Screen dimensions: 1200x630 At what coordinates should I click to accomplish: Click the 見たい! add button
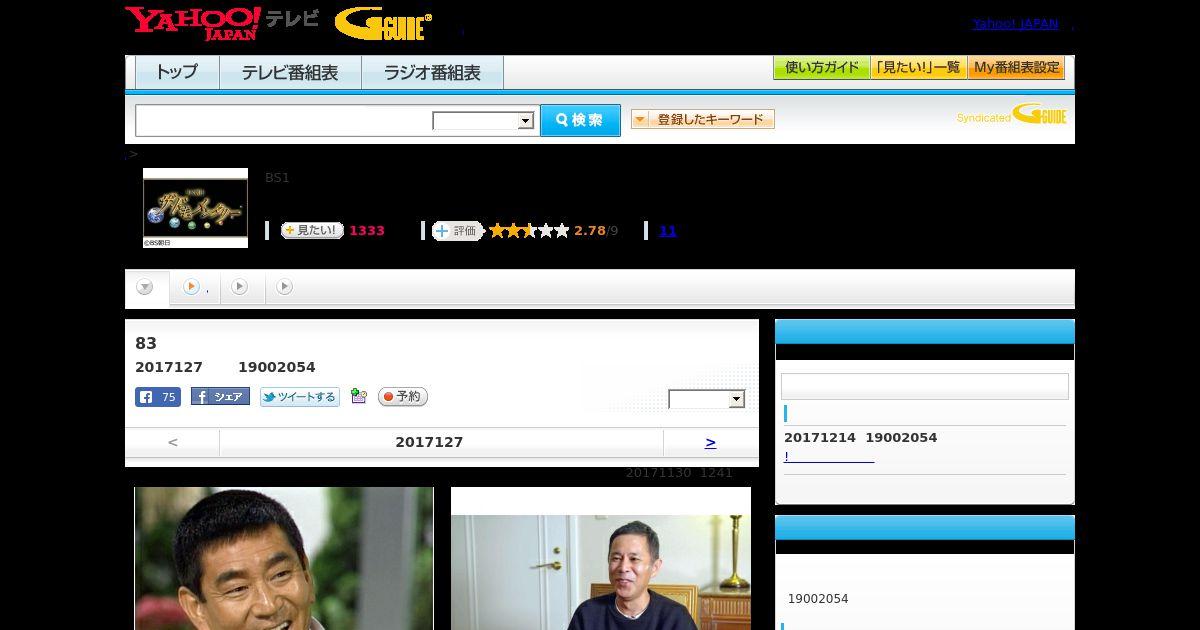(312, 230)
